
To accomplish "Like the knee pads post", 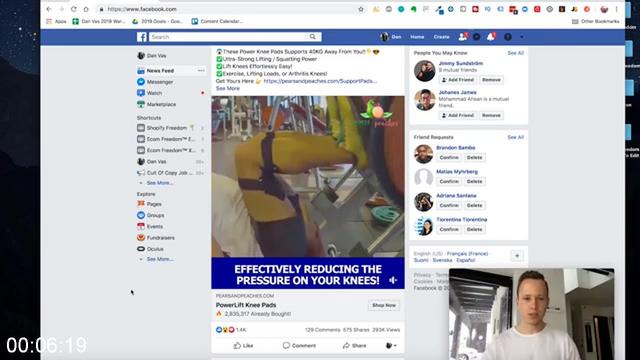I will point(243,346).
